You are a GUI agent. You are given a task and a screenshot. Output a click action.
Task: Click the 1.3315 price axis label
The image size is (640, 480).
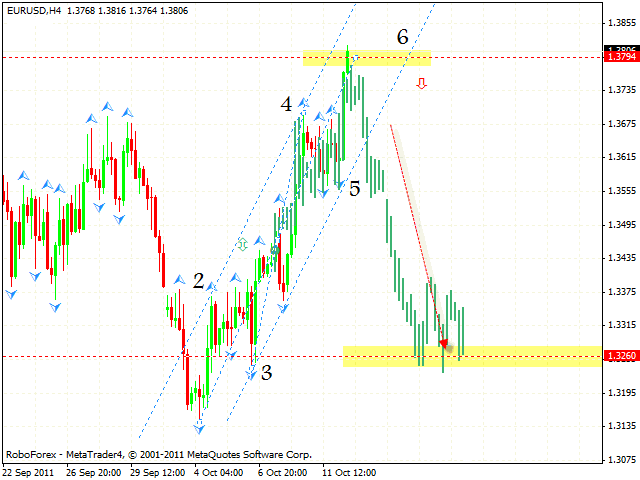pyautogui.click(x=622, y=325)
